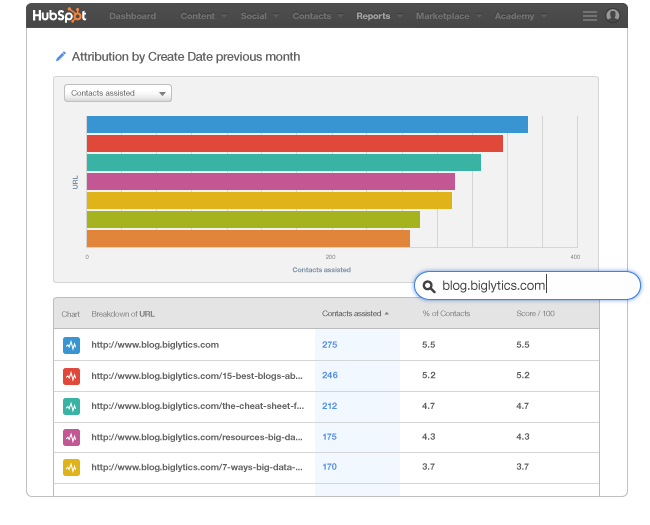The height and width of the screenshot is (525, 650).
Task: Open the Academy menu
Action: (x=520, y=16)
